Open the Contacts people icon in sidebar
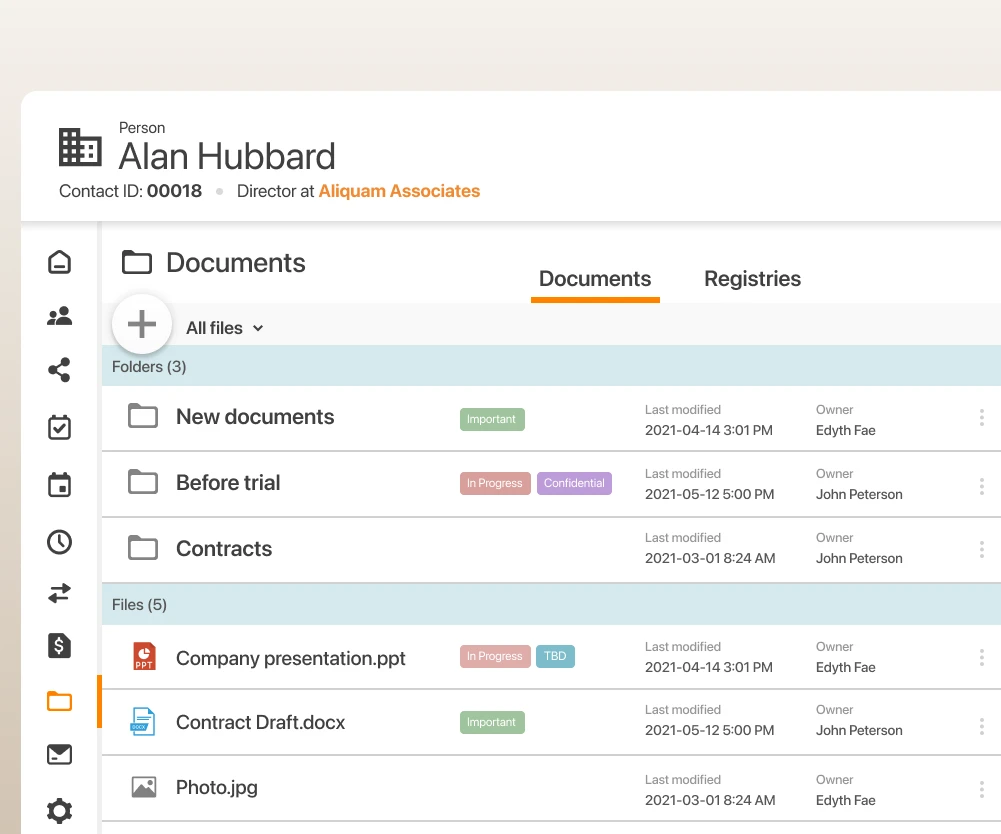This screenshot has height=834, width=1001. (59, 316)
